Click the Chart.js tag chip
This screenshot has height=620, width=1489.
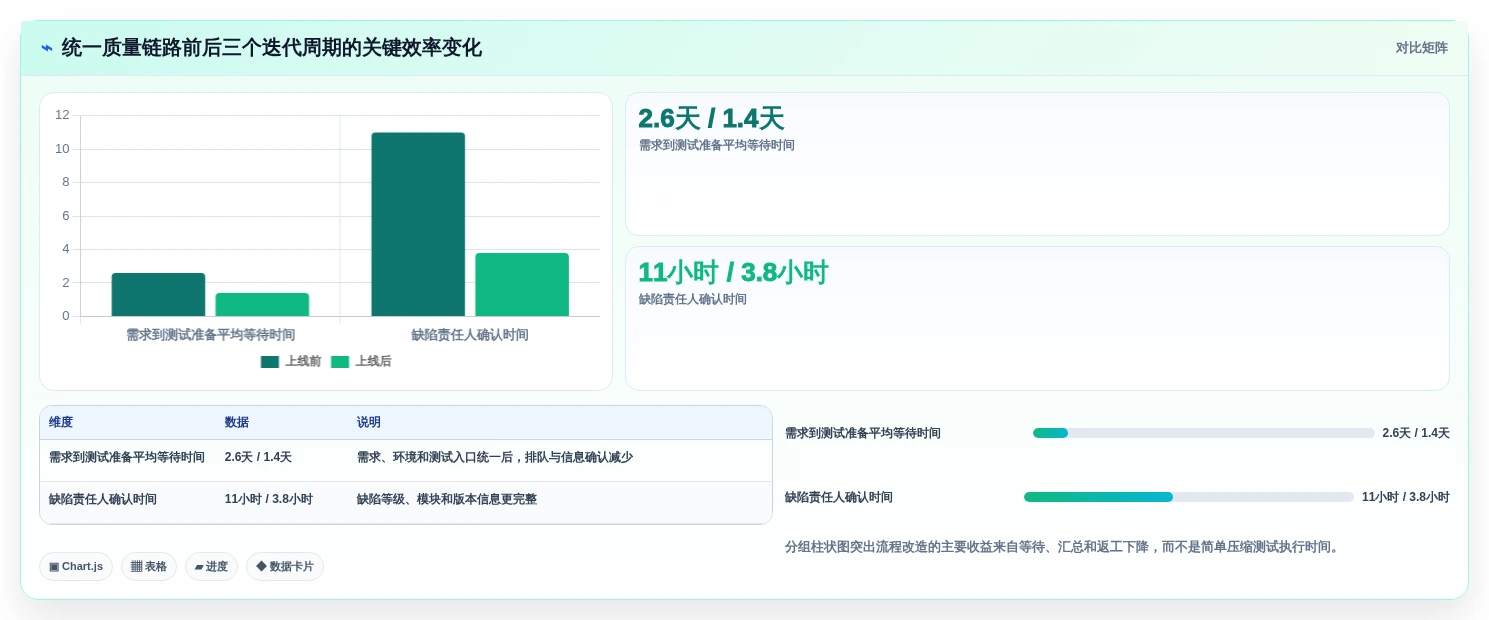[x=76, y=567]
